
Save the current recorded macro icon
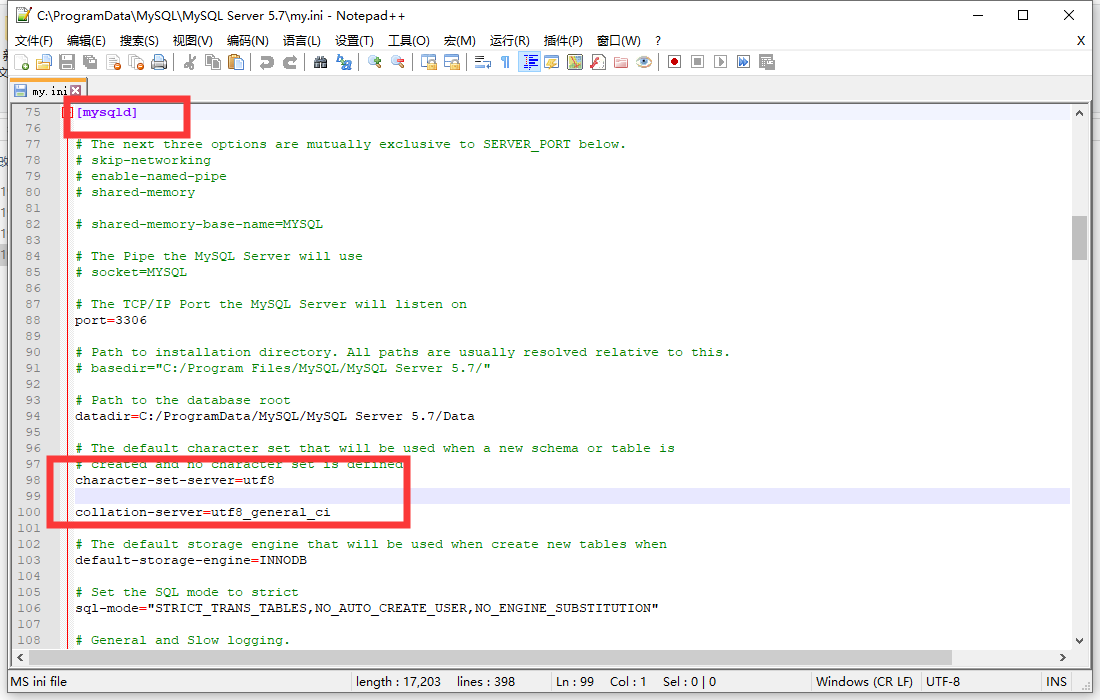coord(767,62)
